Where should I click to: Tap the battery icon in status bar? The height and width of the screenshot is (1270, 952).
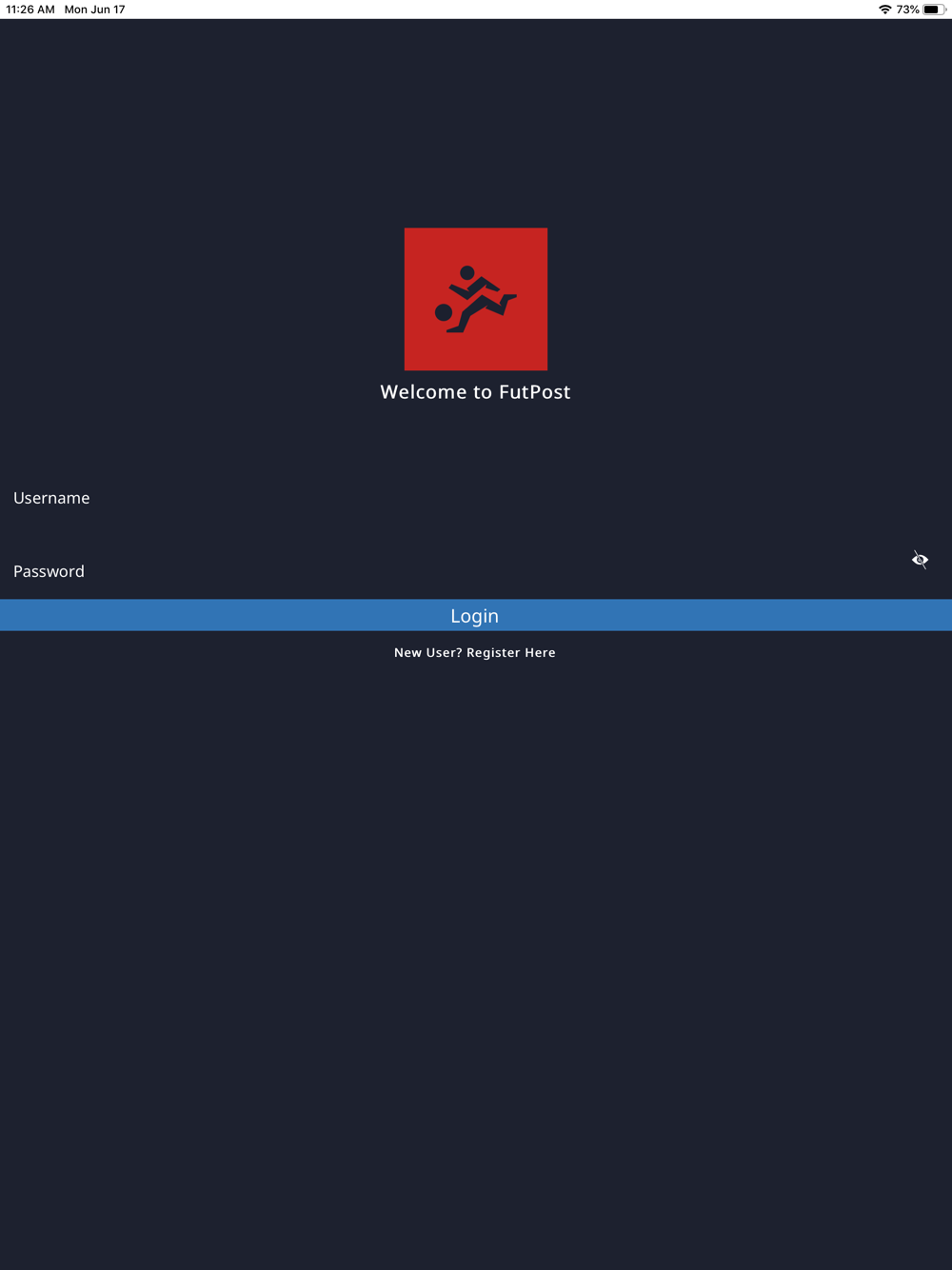[x=935, y=10]
